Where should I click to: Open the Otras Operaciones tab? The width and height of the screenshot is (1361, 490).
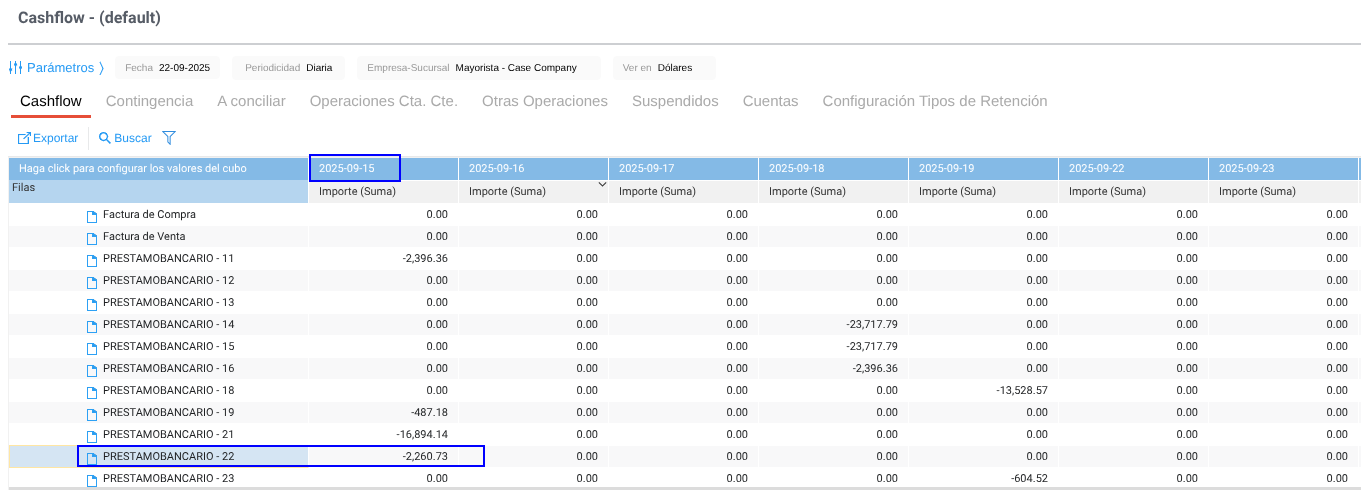[x=545, y=101]
